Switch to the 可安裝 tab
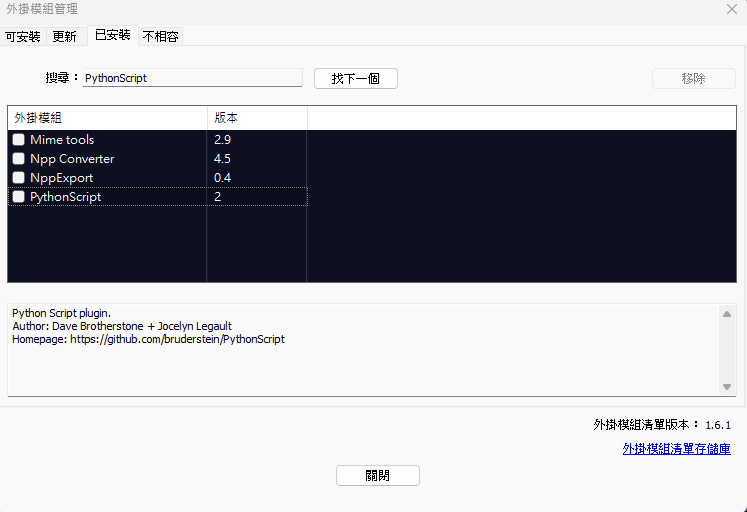Screen dimensions: 747x512 [x=23, y=37]
